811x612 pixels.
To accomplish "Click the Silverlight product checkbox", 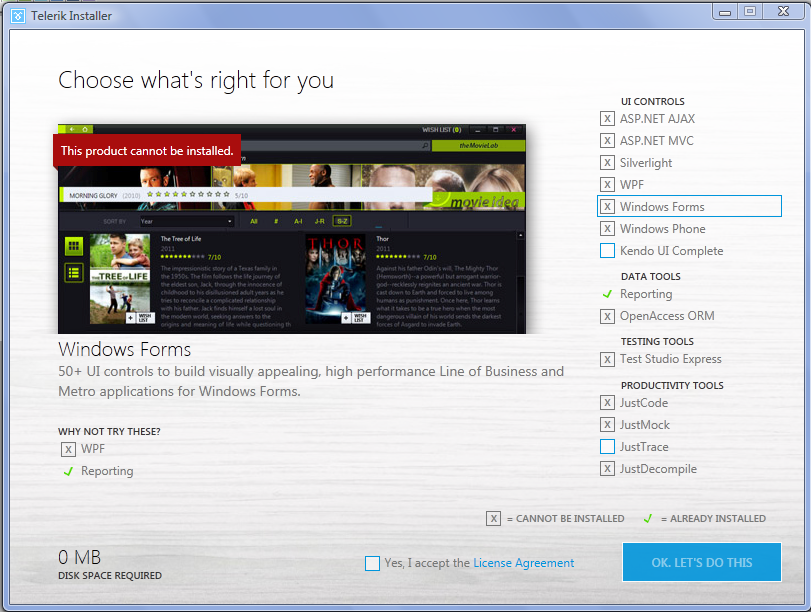I will pos(607,162).
